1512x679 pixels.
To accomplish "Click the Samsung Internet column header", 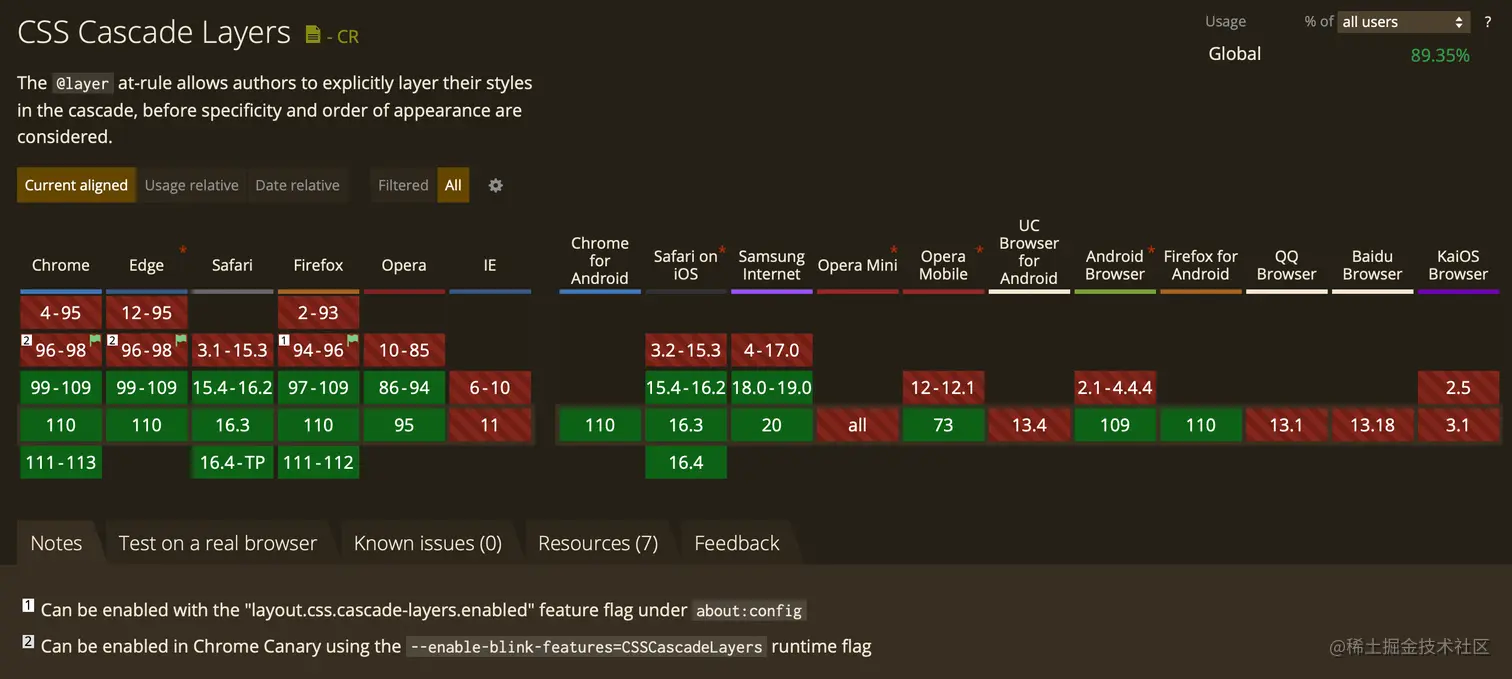I will 771,265.
